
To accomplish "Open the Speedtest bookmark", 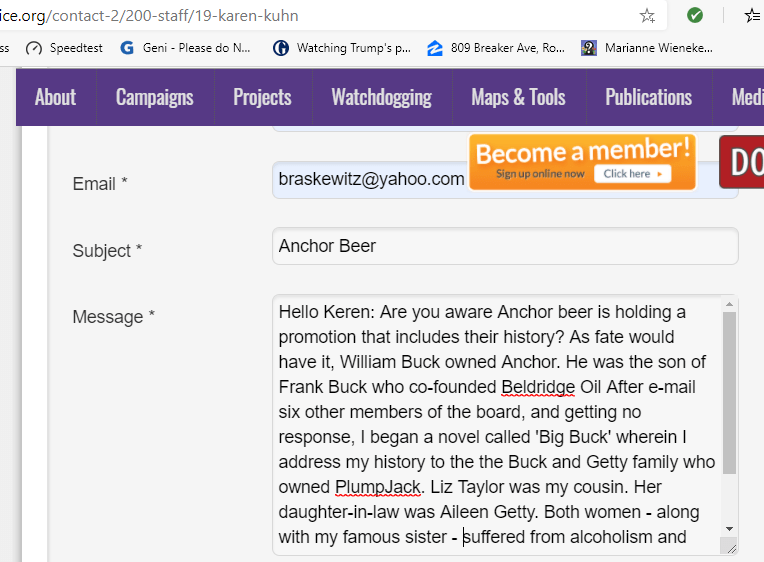I will click(x=64, y=48).
